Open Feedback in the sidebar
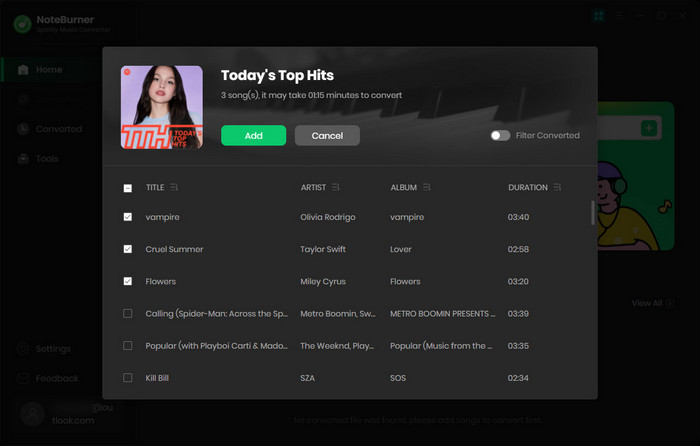Screen dimensions: 700x446 pyautogui.click(x=49, y=379)
